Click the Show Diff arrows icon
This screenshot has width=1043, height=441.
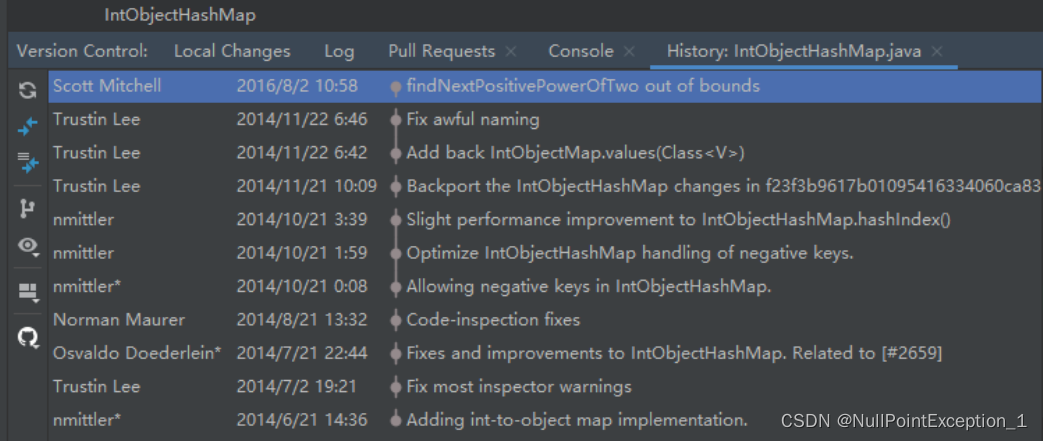click(x=27, y=126)
